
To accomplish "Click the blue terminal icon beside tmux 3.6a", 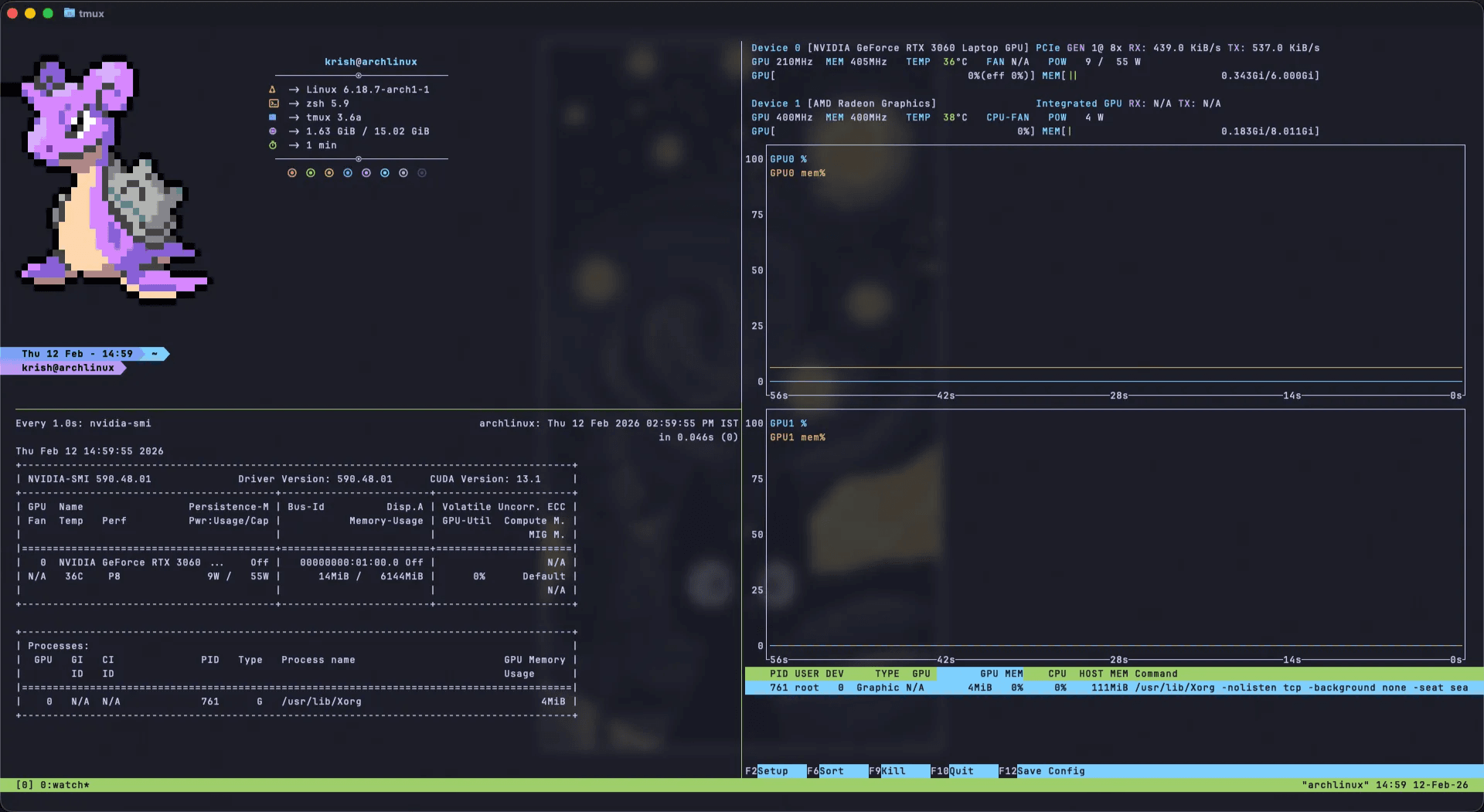I will [272, 117].
